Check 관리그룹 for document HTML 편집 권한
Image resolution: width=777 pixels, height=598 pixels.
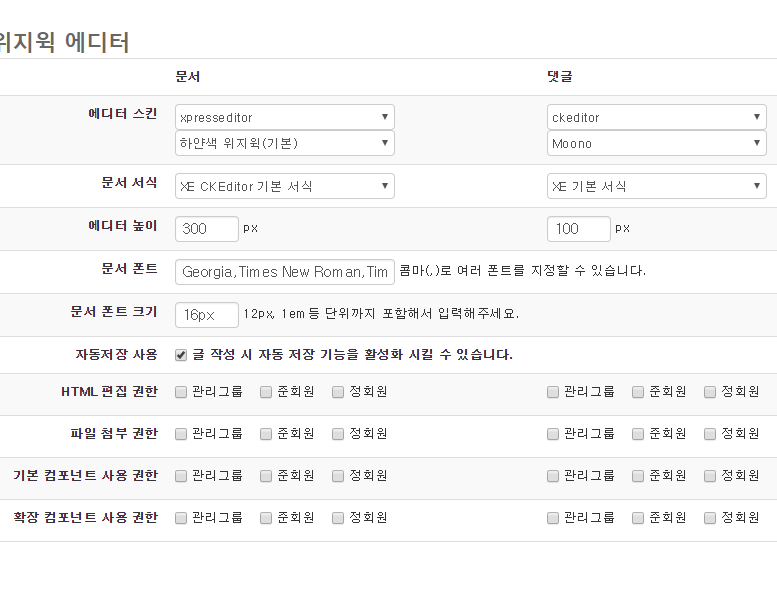tap(181, 392)
